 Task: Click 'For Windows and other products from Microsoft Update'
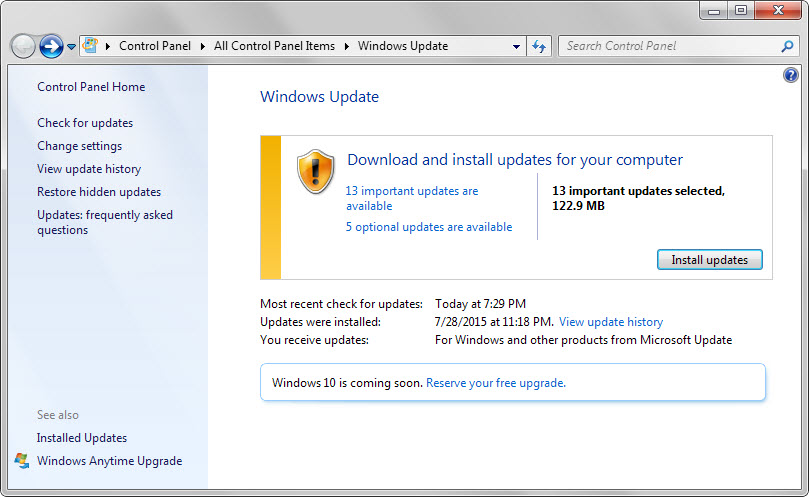(x=584, y=340)
